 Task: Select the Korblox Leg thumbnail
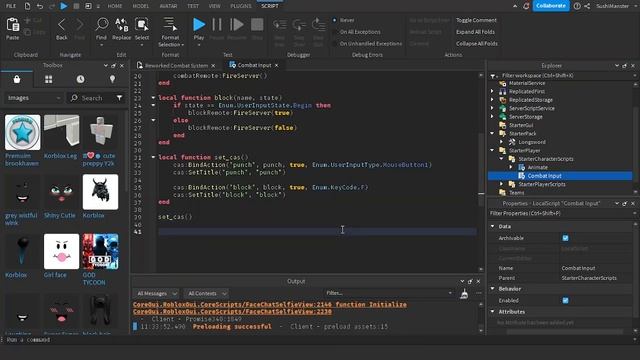62,132
